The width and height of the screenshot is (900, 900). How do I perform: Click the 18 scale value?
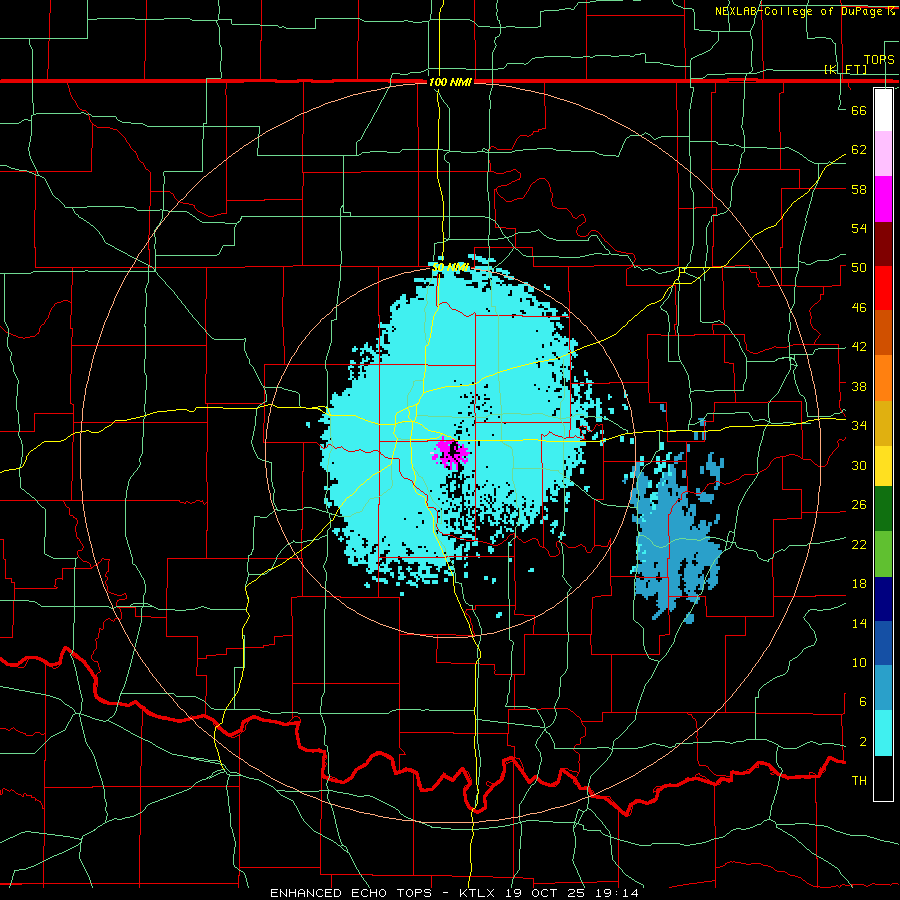(x=859, y=584)
